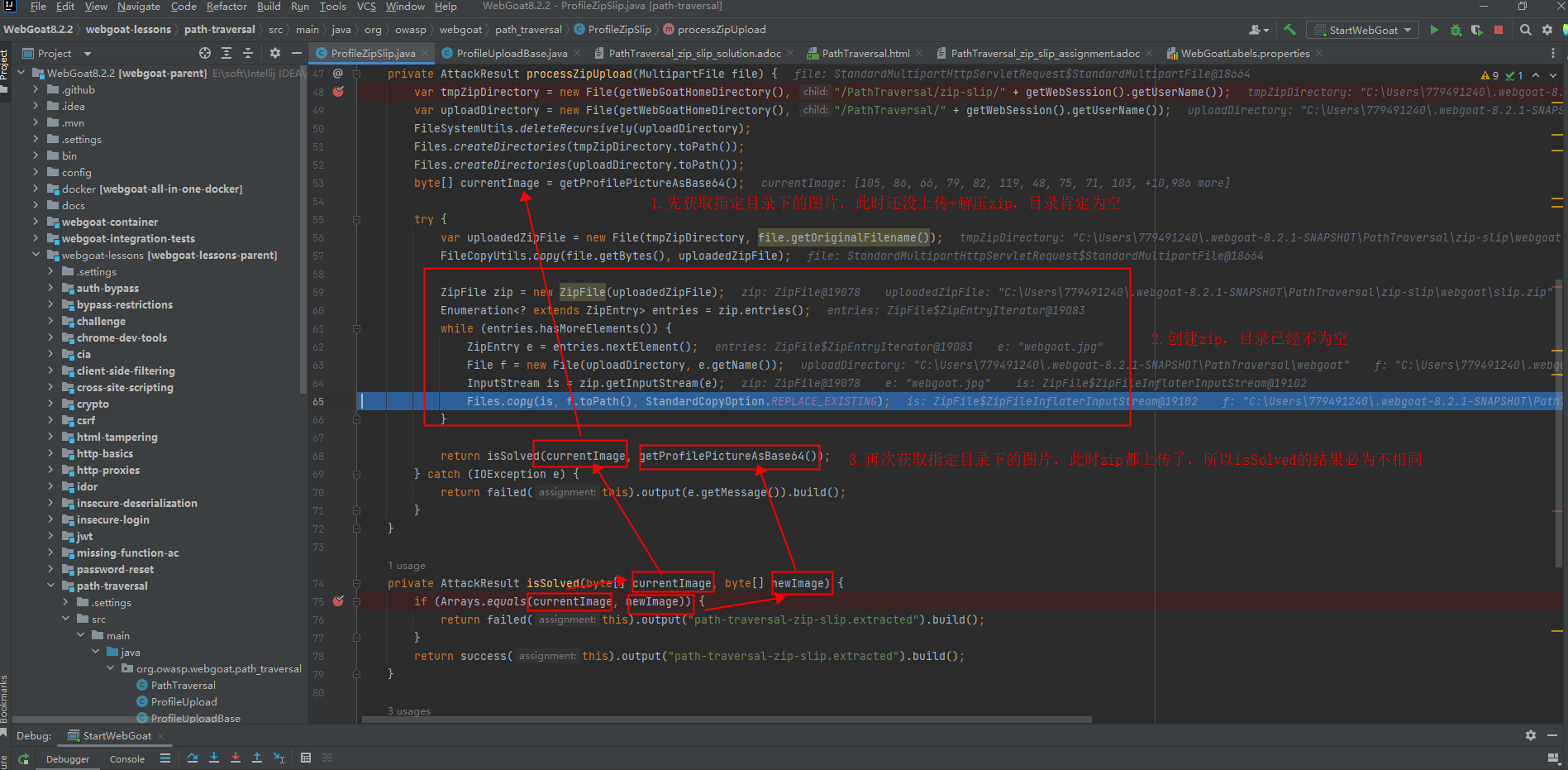Viewport: 1568px width, 770px height.
Task: Open Project view mode dropdown arrow
Action: click(88, 54)
